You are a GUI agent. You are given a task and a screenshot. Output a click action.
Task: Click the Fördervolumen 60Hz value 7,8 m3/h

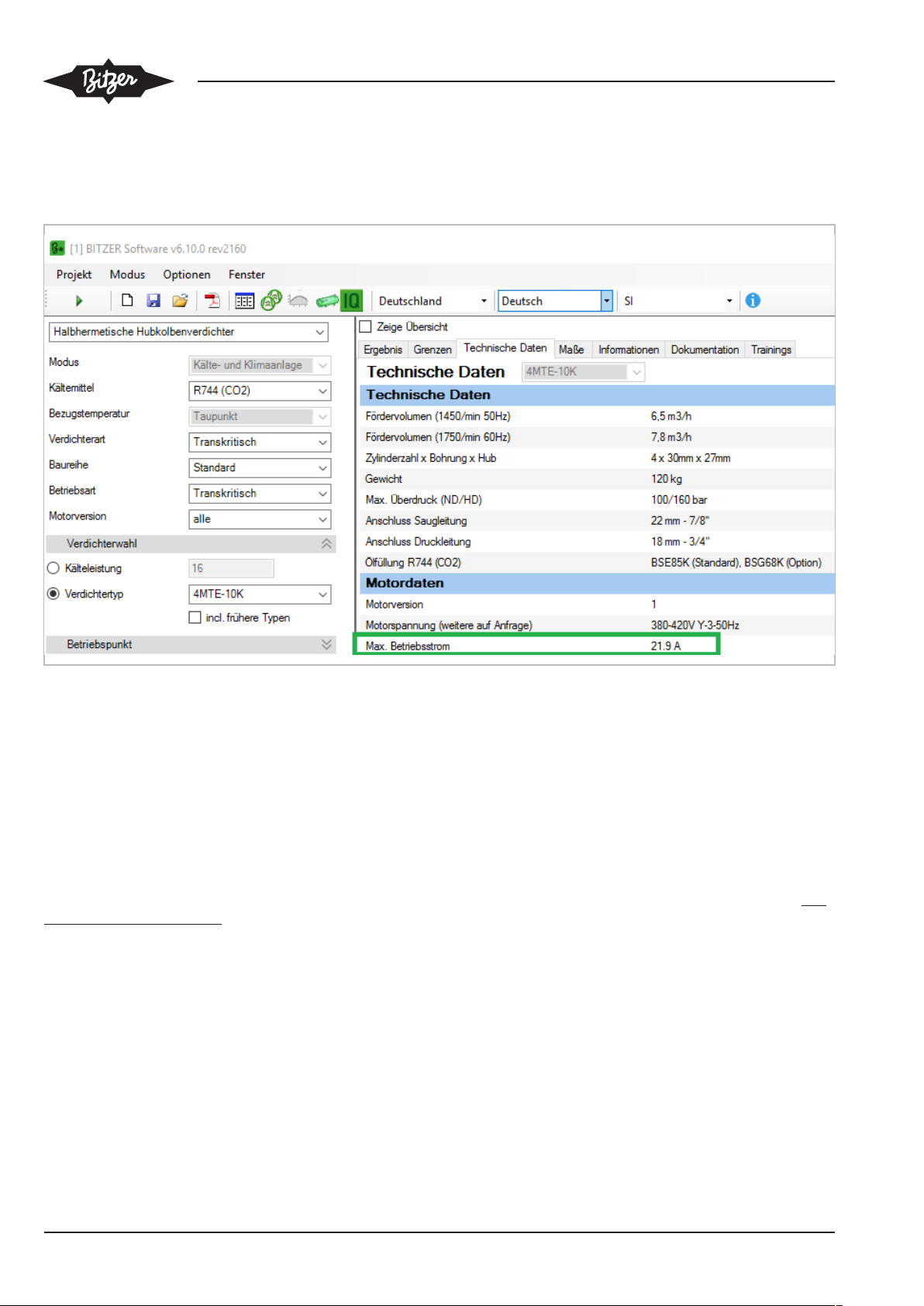[671, 437]
